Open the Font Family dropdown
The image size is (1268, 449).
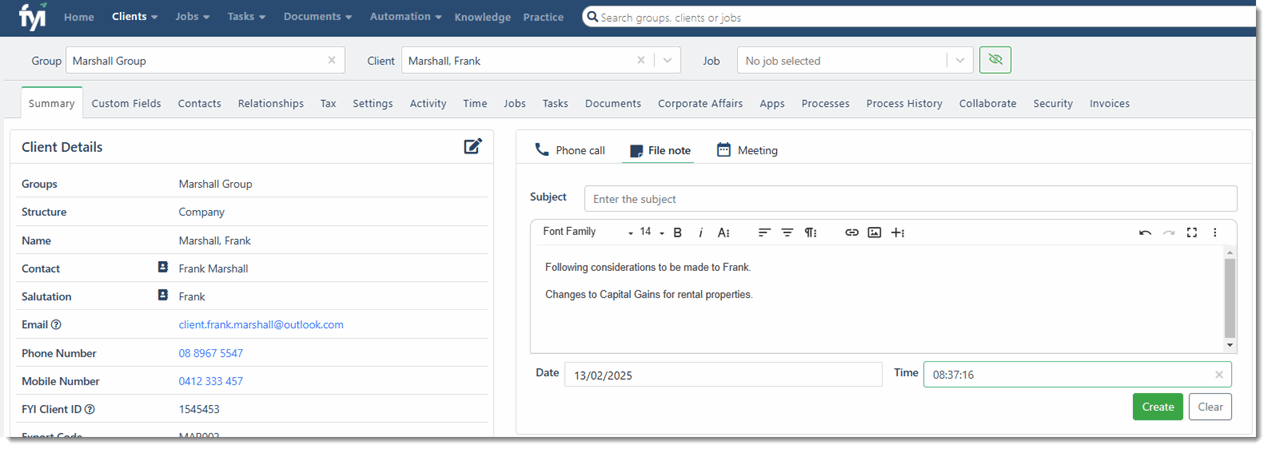pyautogui.click(x=588, y=232)
